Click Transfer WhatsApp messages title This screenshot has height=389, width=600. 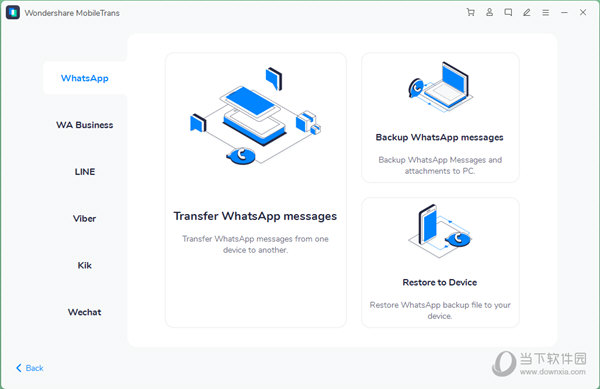255,216
